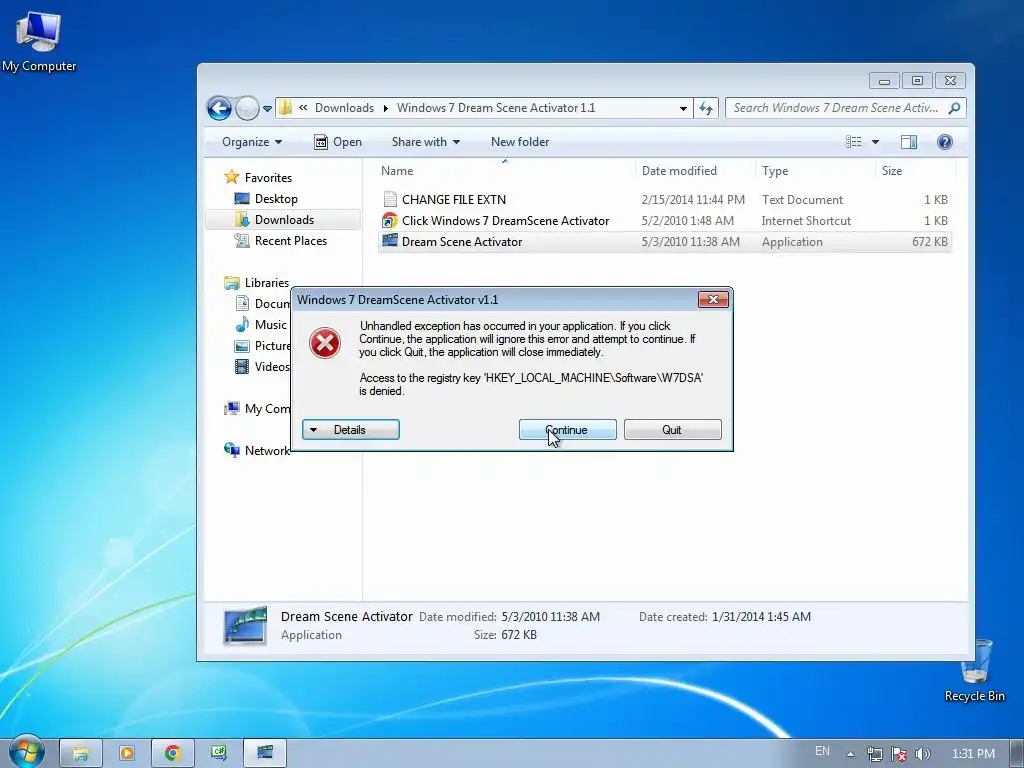The height and width of the screenshot is (768, 1024).
Task: Click the Dream Scene Activator file icon
Action: click(390, 241)
